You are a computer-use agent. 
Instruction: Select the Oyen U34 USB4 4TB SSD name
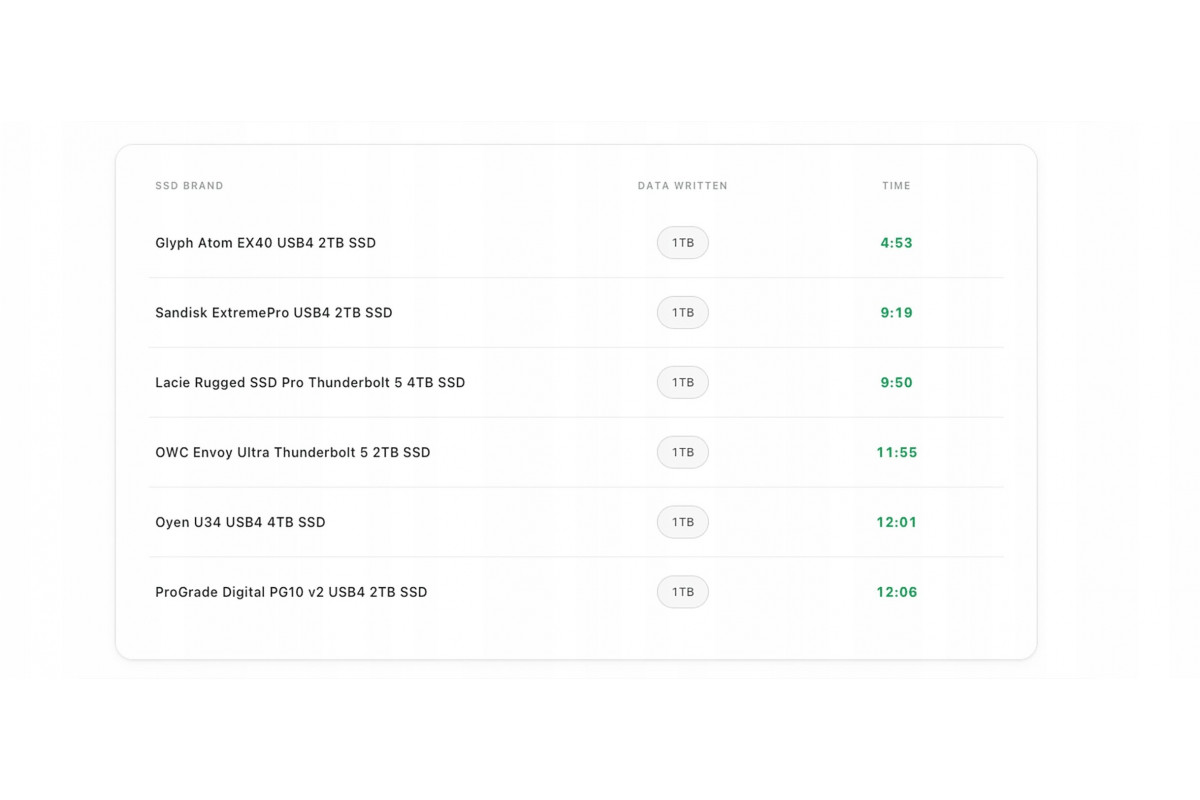point(240,522)
